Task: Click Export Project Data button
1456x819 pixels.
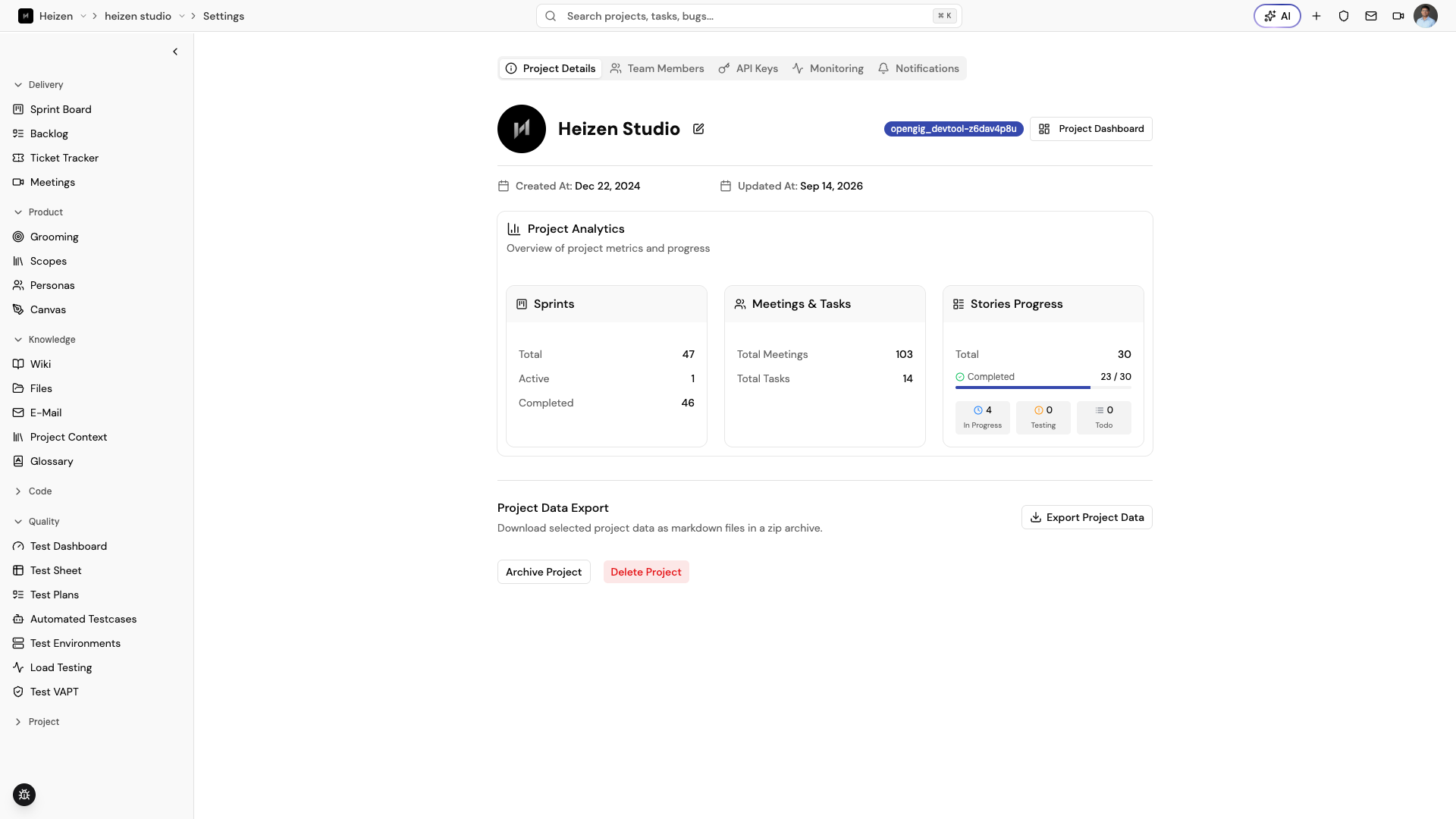Action: [1087, 517]
